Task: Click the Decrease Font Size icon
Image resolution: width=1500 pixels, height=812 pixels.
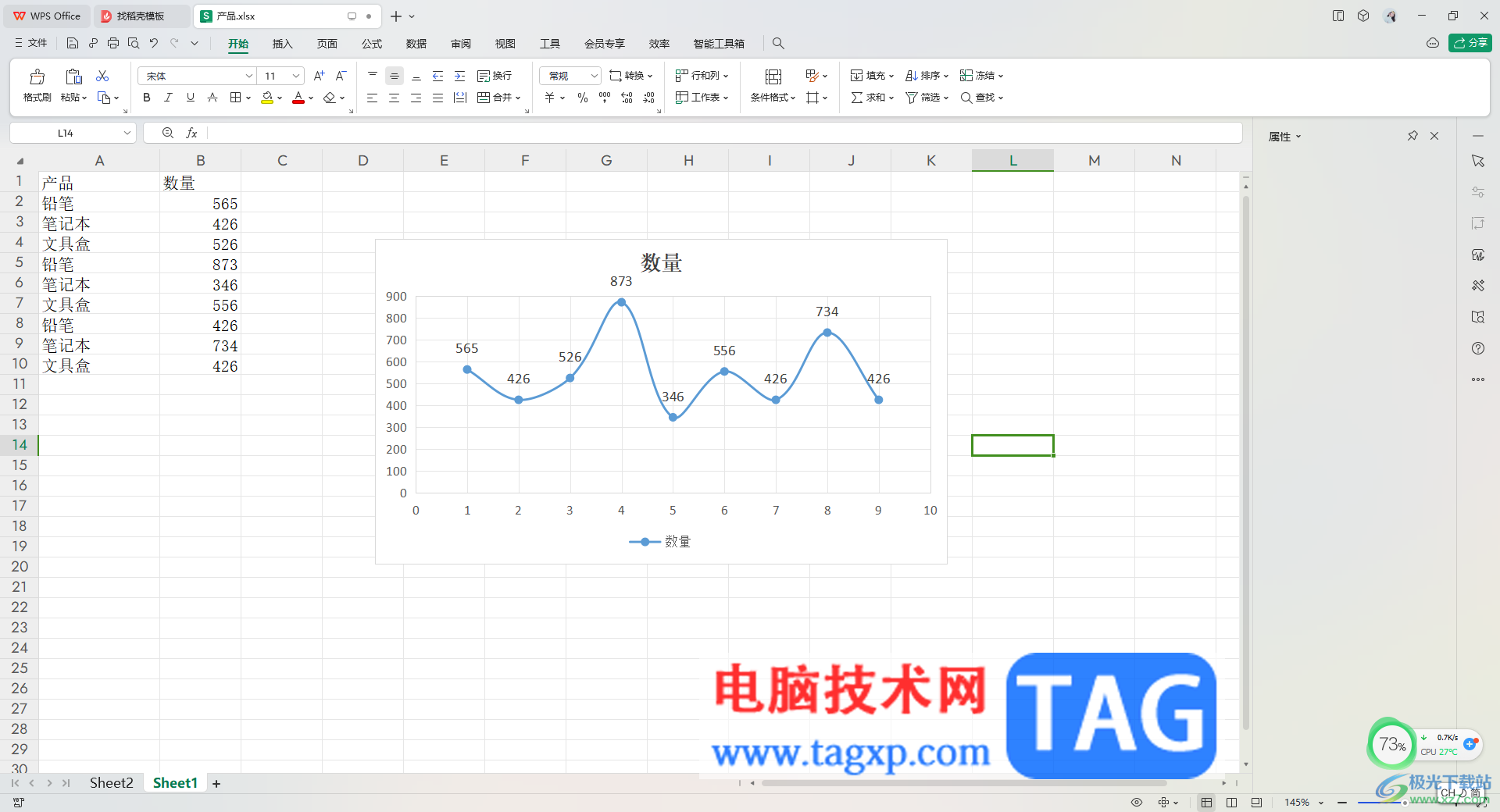Action: pyautogui.click(x=341, y=76)
